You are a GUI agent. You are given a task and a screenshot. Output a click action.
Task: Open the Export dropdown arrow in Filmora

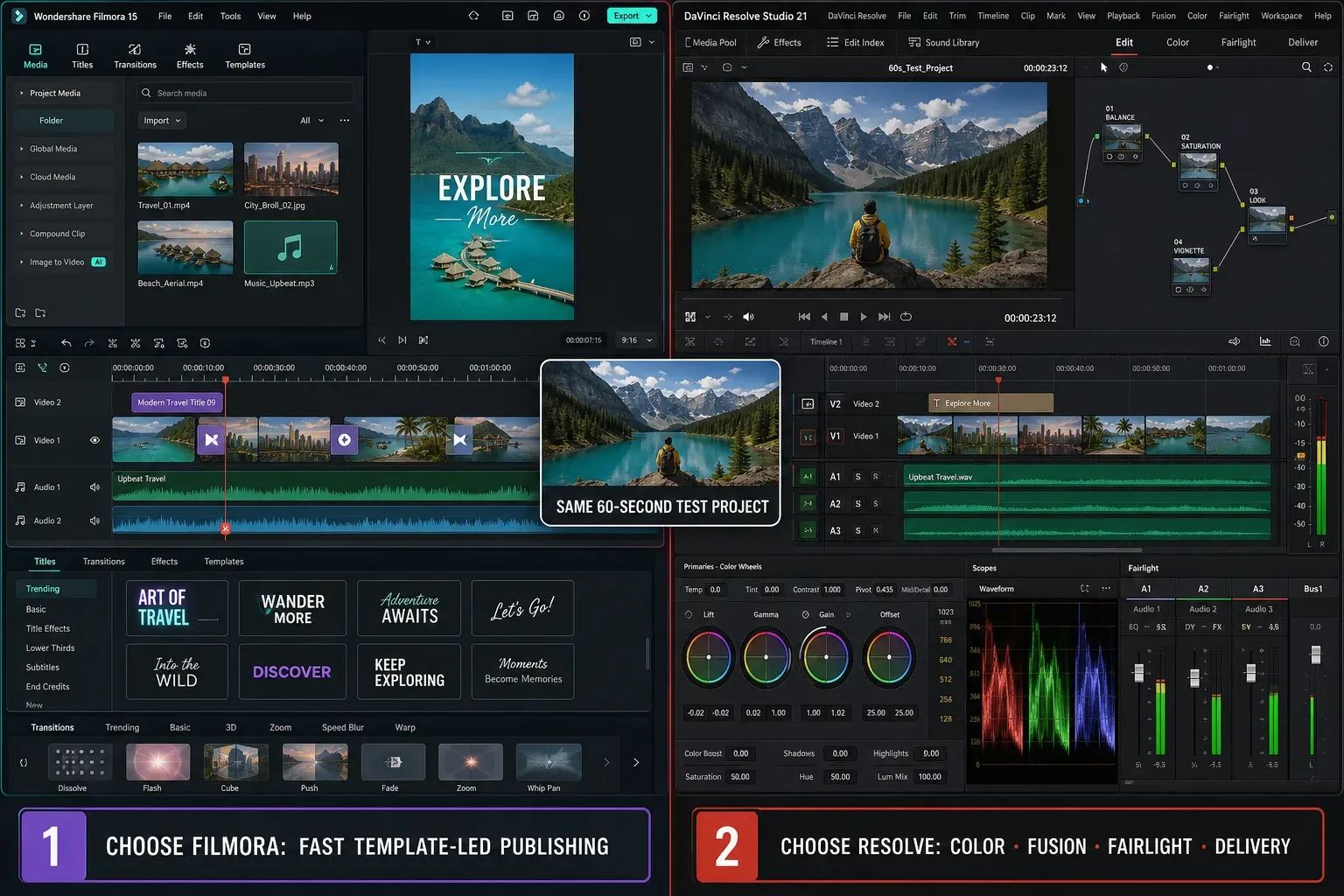(x=649, y=16)
